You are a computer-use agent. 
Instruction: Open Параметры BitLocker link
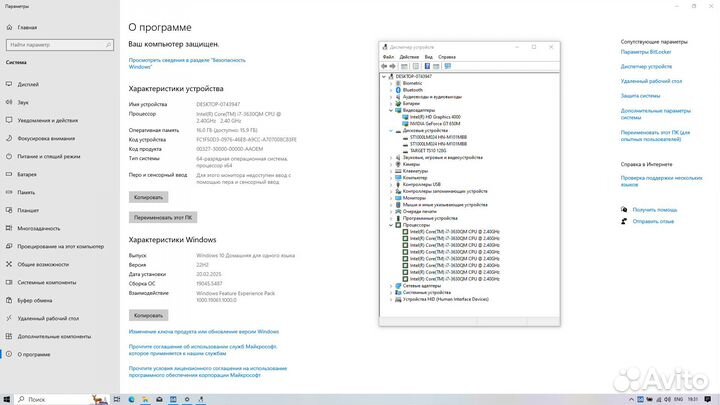pyautogui.click(x=646, y=52)
